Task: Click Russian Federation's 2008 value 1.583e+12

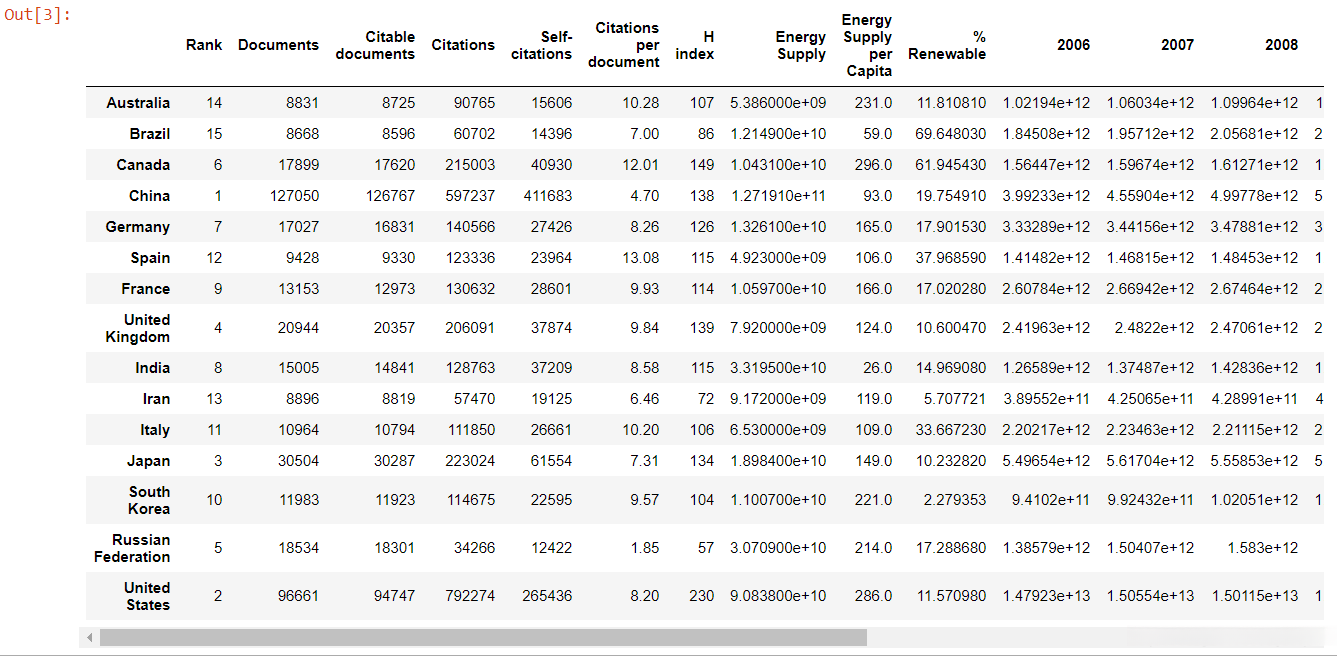Action: [1265, 548]
